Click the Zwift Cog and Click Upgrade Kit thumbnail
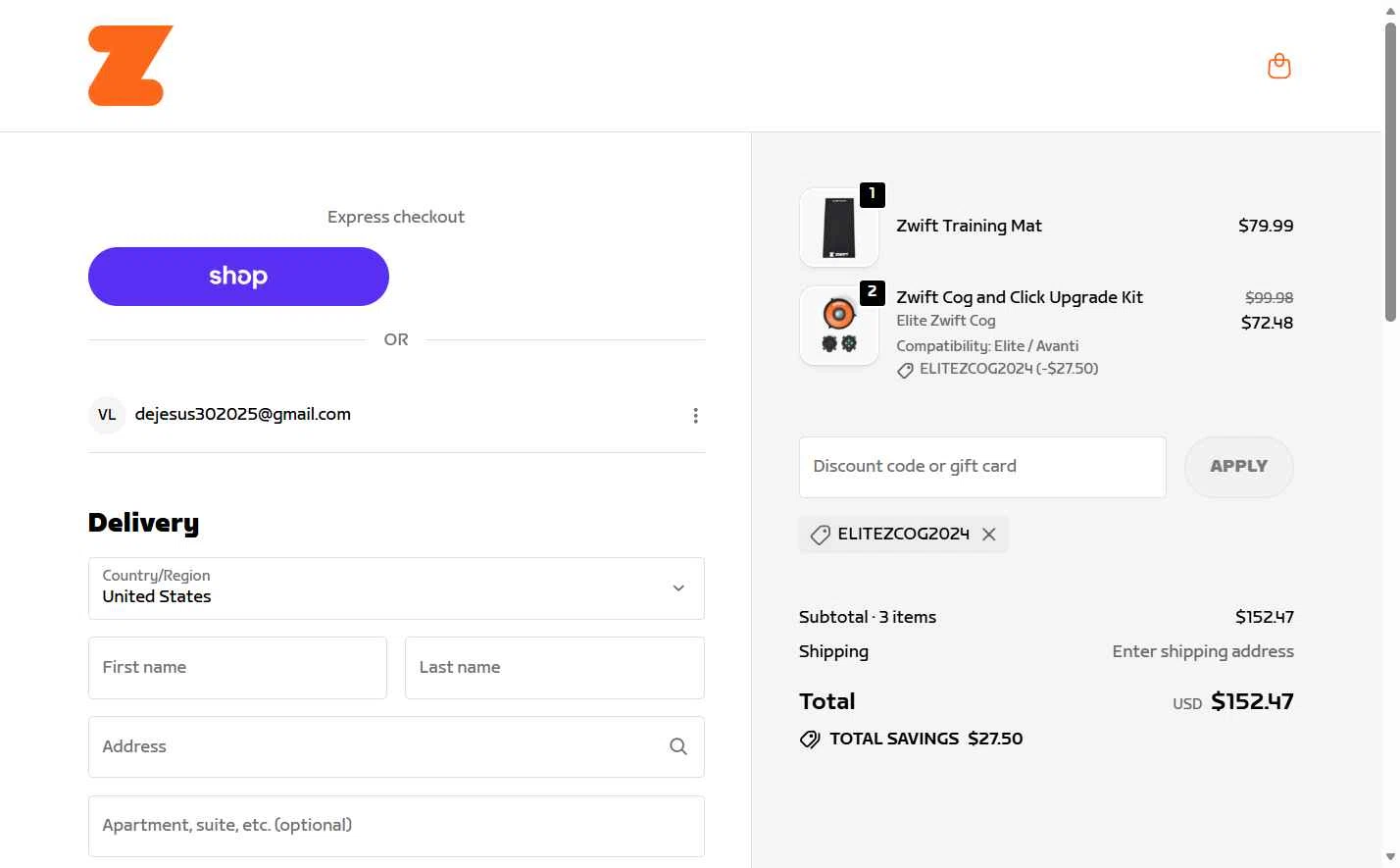Viewport: 1400px width, 868px height. pyautogui.click(x=838, y=326)
